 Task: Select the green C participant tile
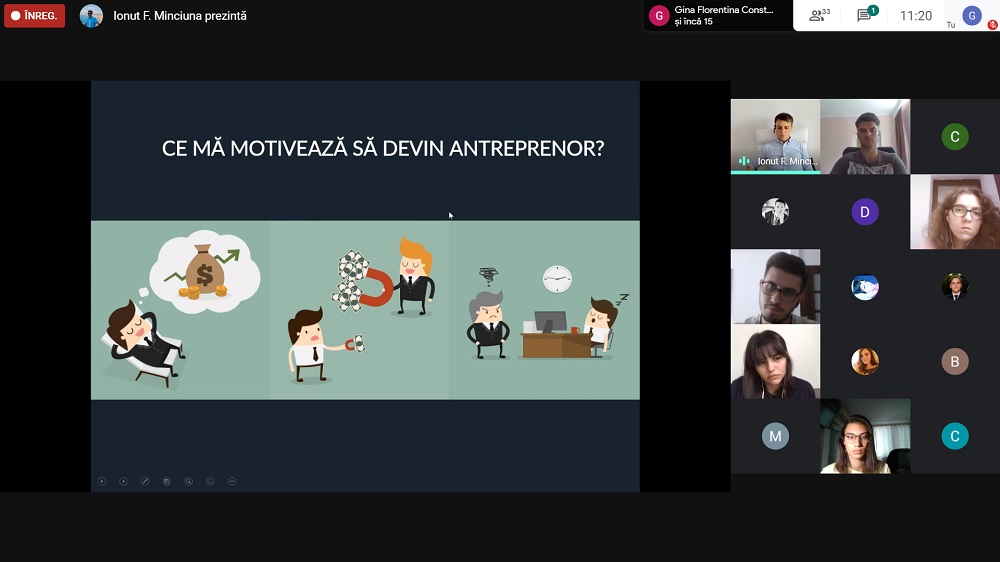[x=955, y=137]
